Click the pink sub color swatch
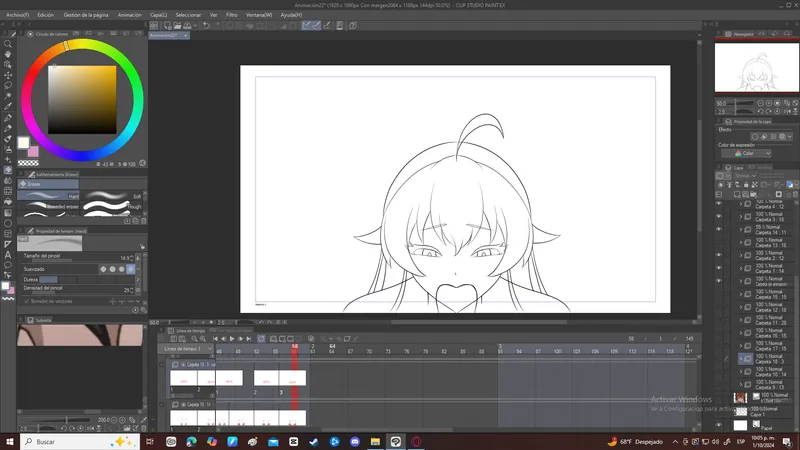Viewport: 800px width, 450px height. 33,152
